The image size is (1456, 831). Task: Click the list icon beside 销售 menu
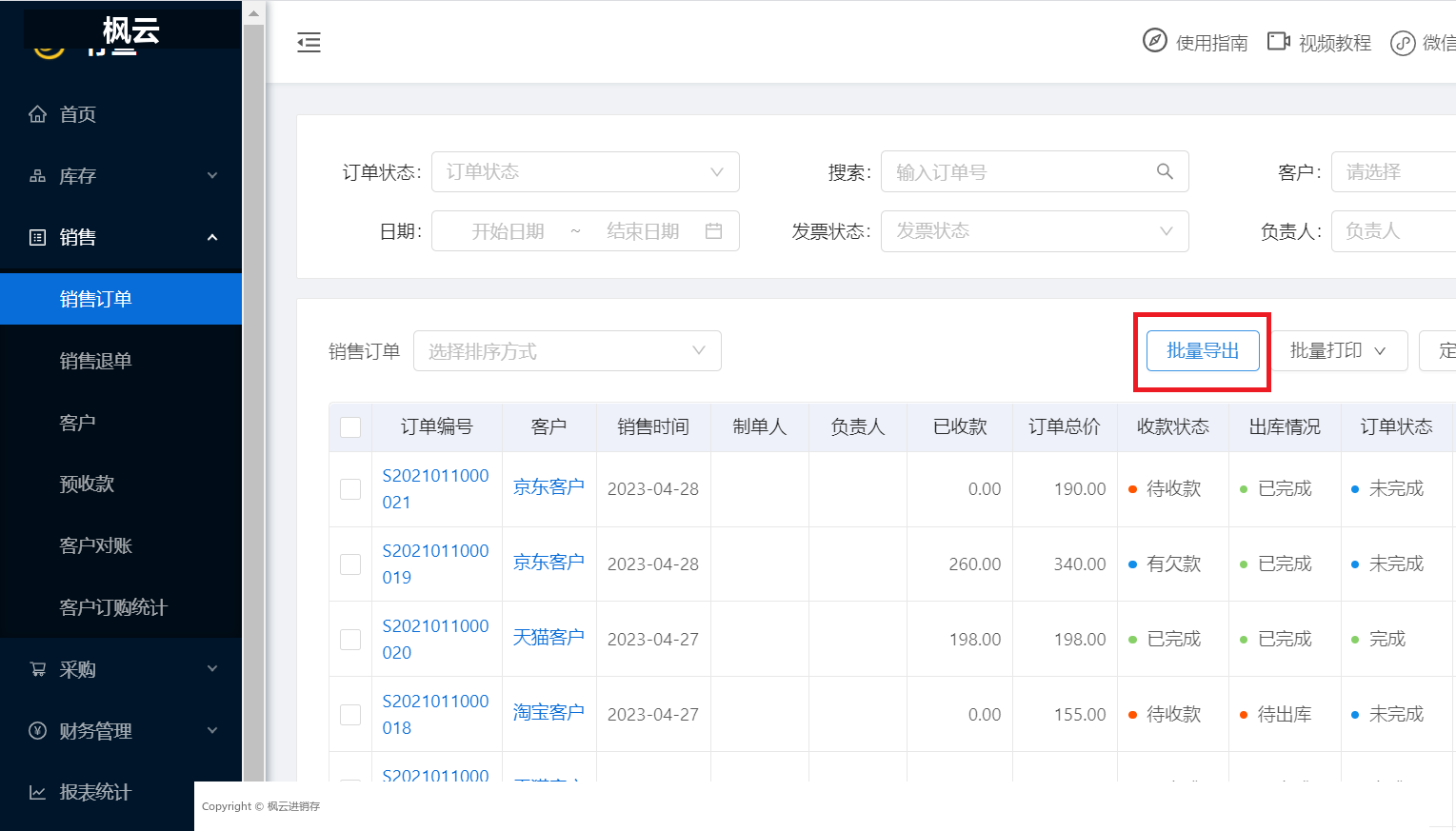click(37, 237)
